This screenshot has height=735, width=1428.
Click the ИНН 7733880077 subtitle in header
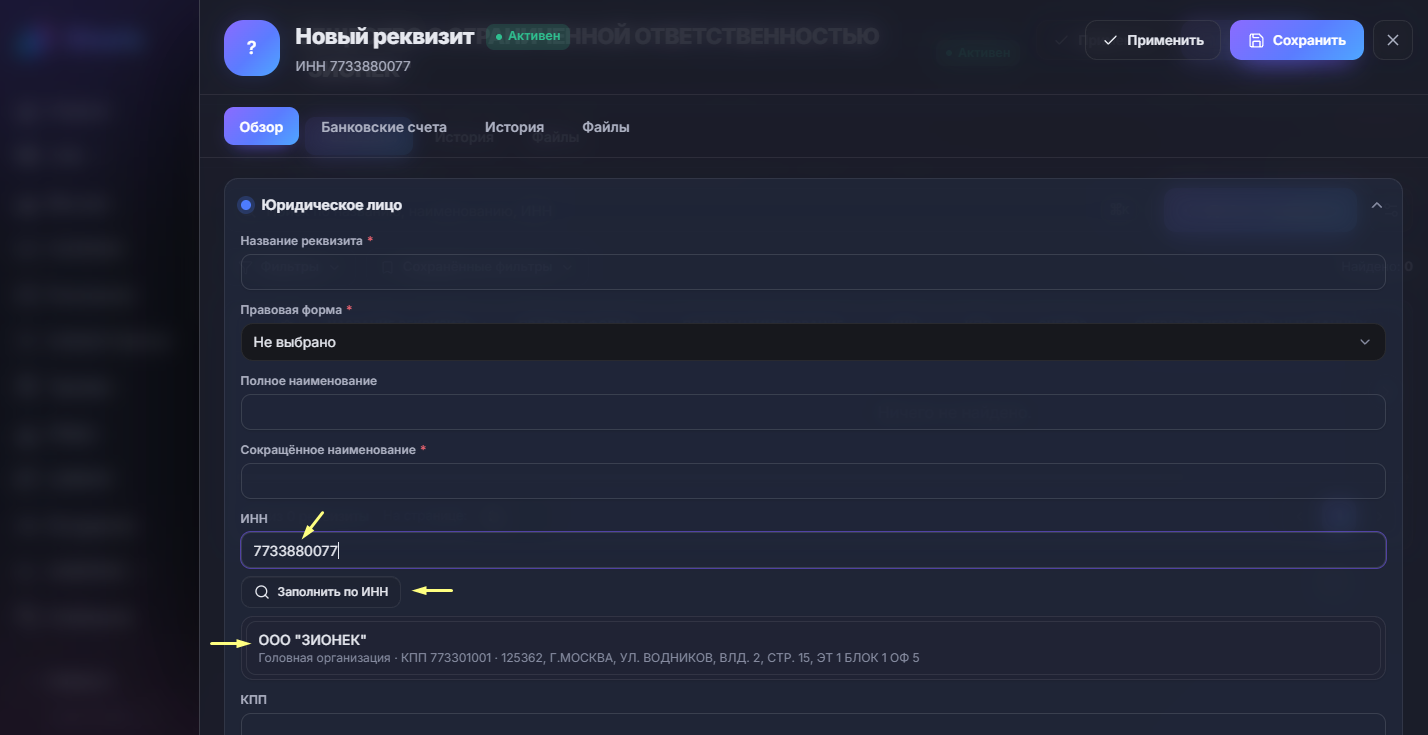tap(353, 66)
